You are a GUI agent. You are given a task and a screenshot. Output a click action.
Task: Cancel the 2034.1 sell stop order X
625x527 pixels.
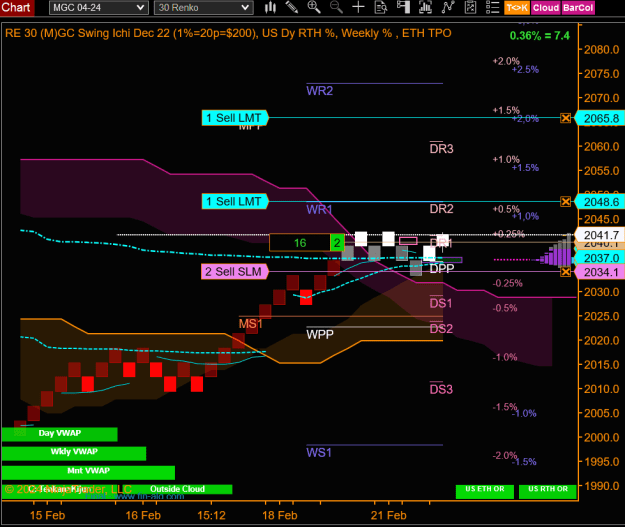[565, 272]
